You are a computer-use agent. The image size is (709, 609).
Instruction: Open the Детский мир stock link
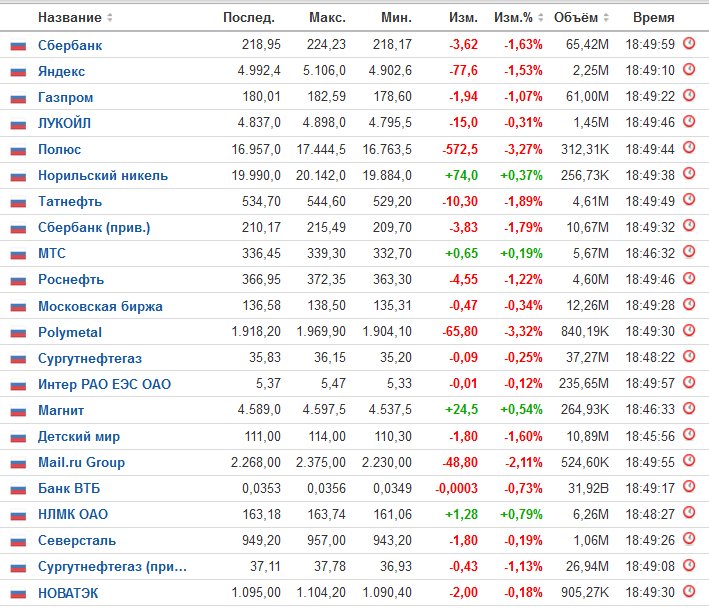click(x=79, y=436)
